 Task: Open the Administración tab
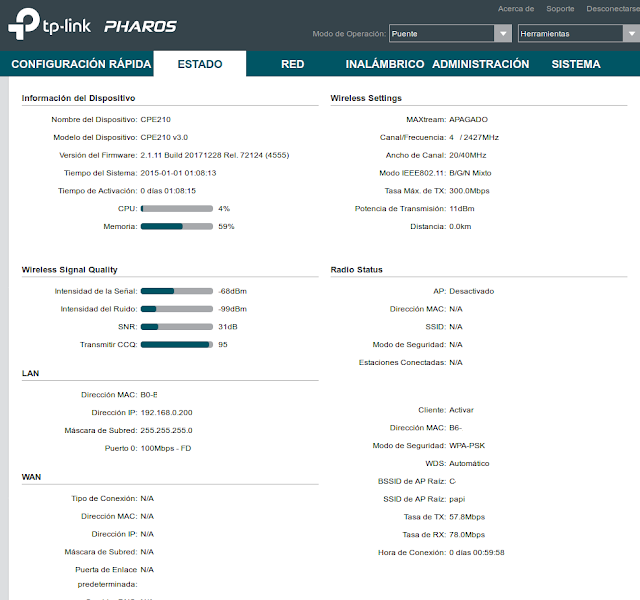pyautogui.click(x=480, y=64)
